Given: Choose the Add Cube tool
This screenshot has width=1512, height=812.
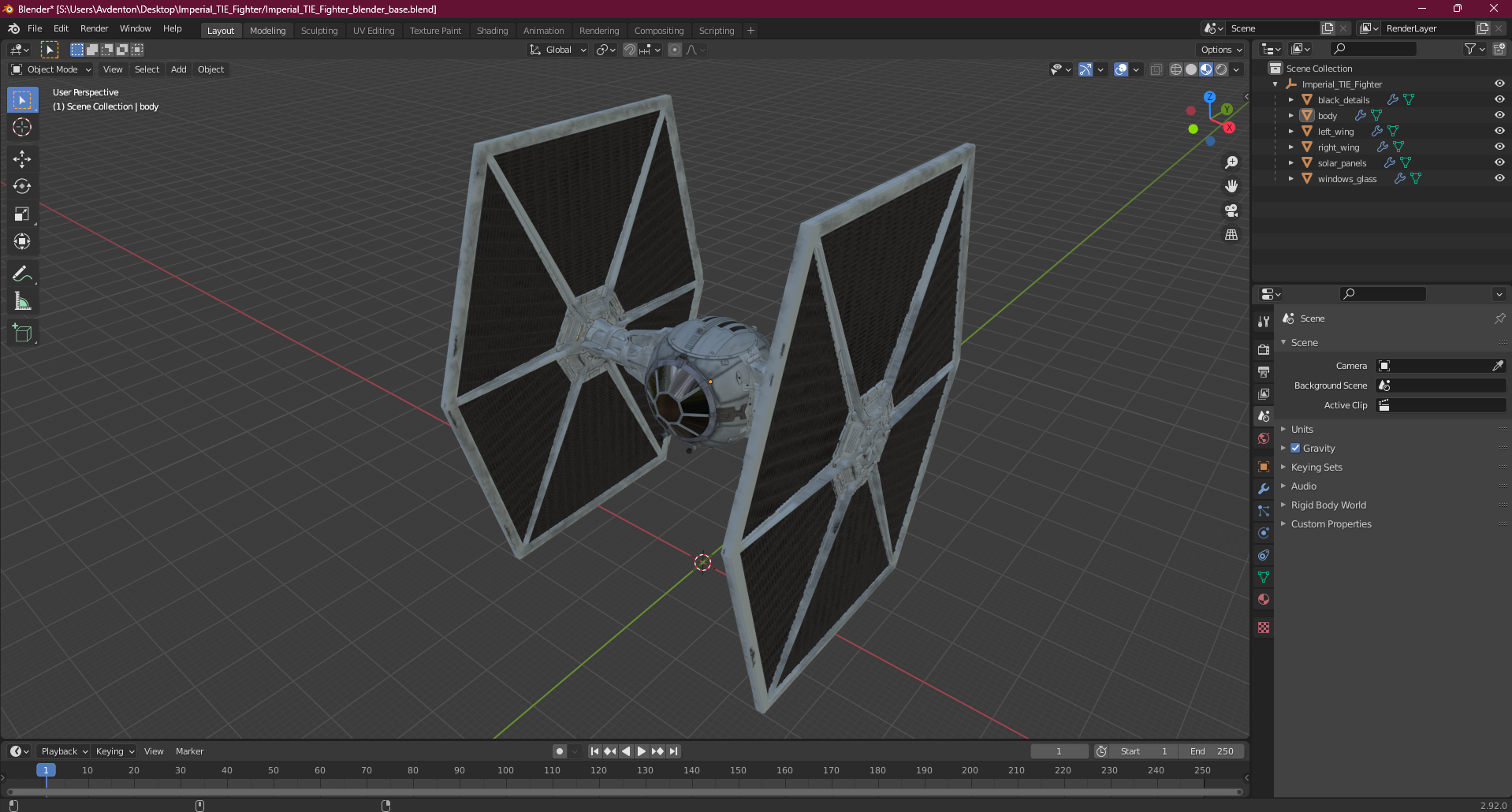Looking at the screenshot, I should (22, 333).
